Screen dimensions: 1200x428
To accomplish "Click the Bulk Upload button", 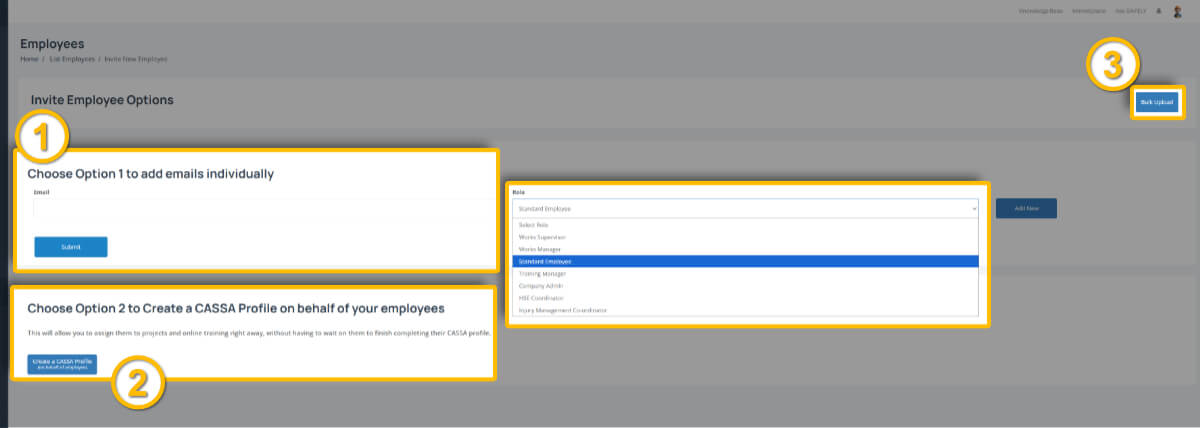I will tap(1156, 101).
